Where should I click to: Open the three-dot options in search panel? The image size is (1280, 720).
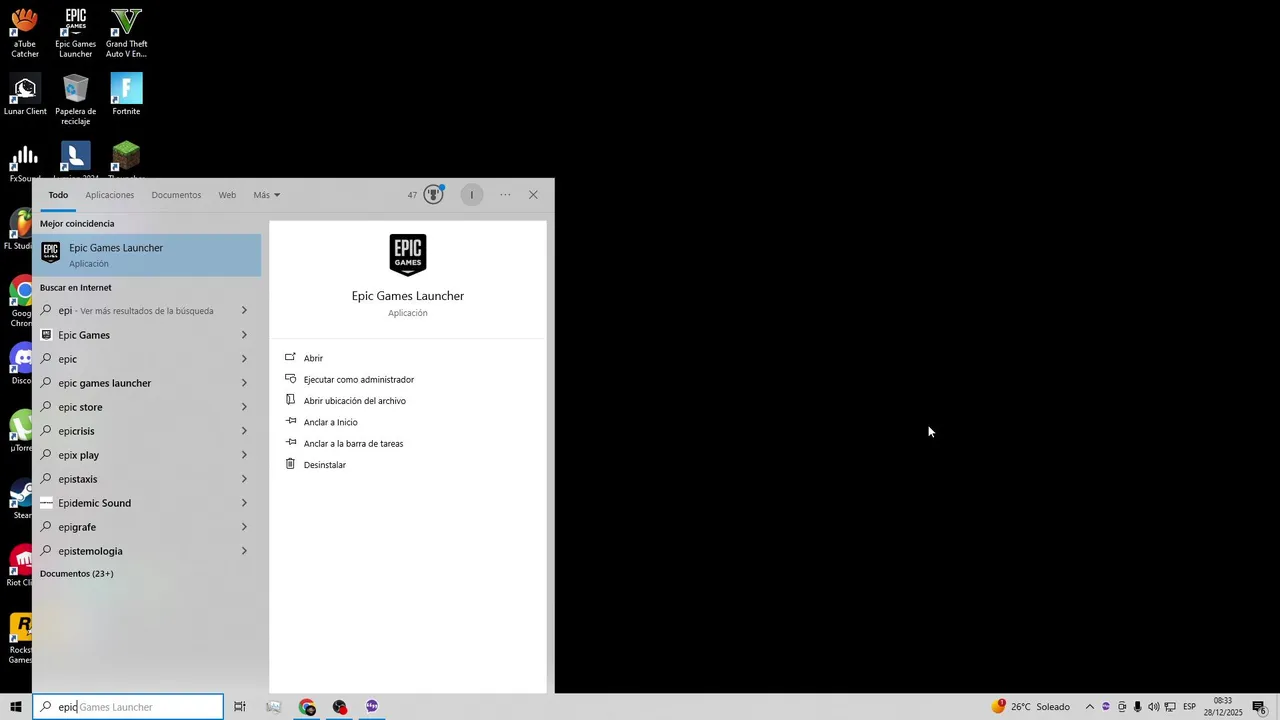coord(505,195)
